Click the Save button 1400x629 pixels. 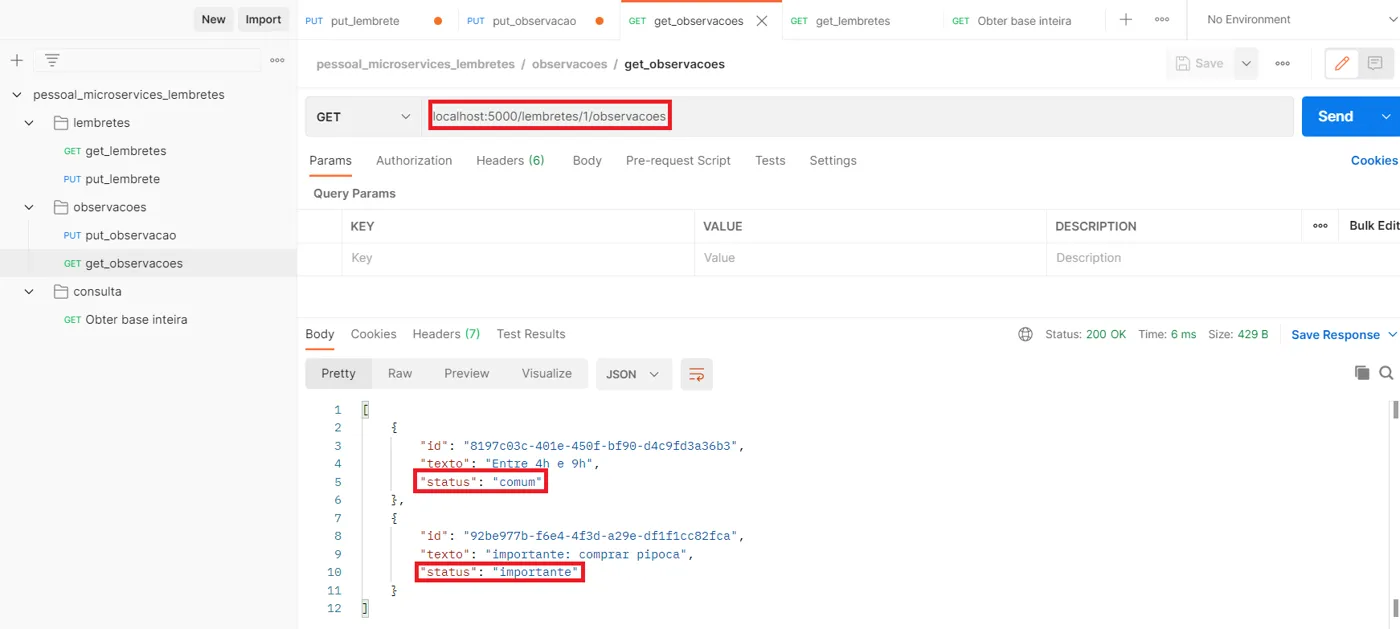(x=1200, y=63)
